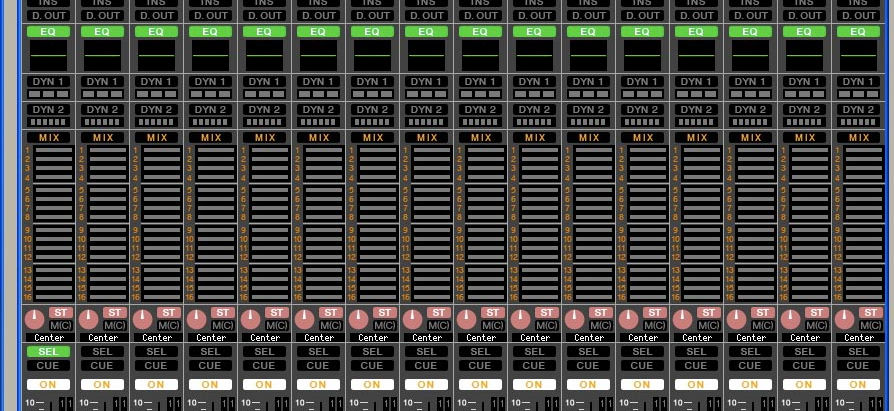Click MIX header on the fifteenth strip

click(804, 137)
